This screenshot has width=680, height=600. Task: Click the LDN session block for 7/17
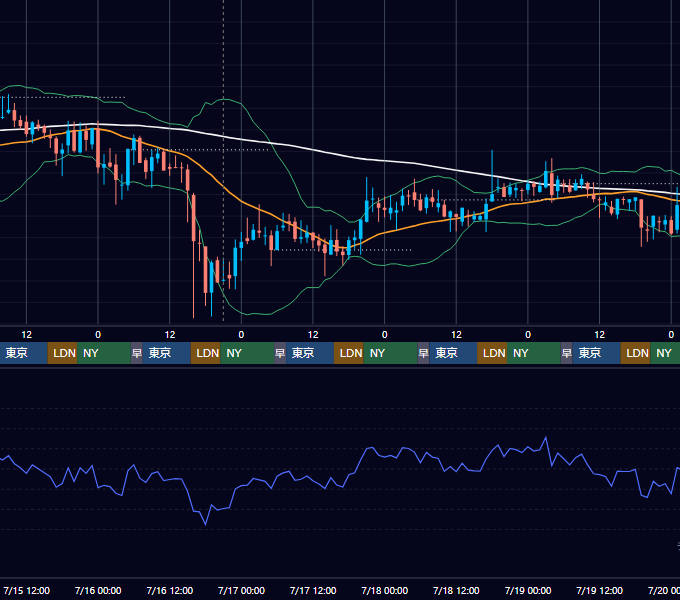pyautogui.click(x=349, y=353)
